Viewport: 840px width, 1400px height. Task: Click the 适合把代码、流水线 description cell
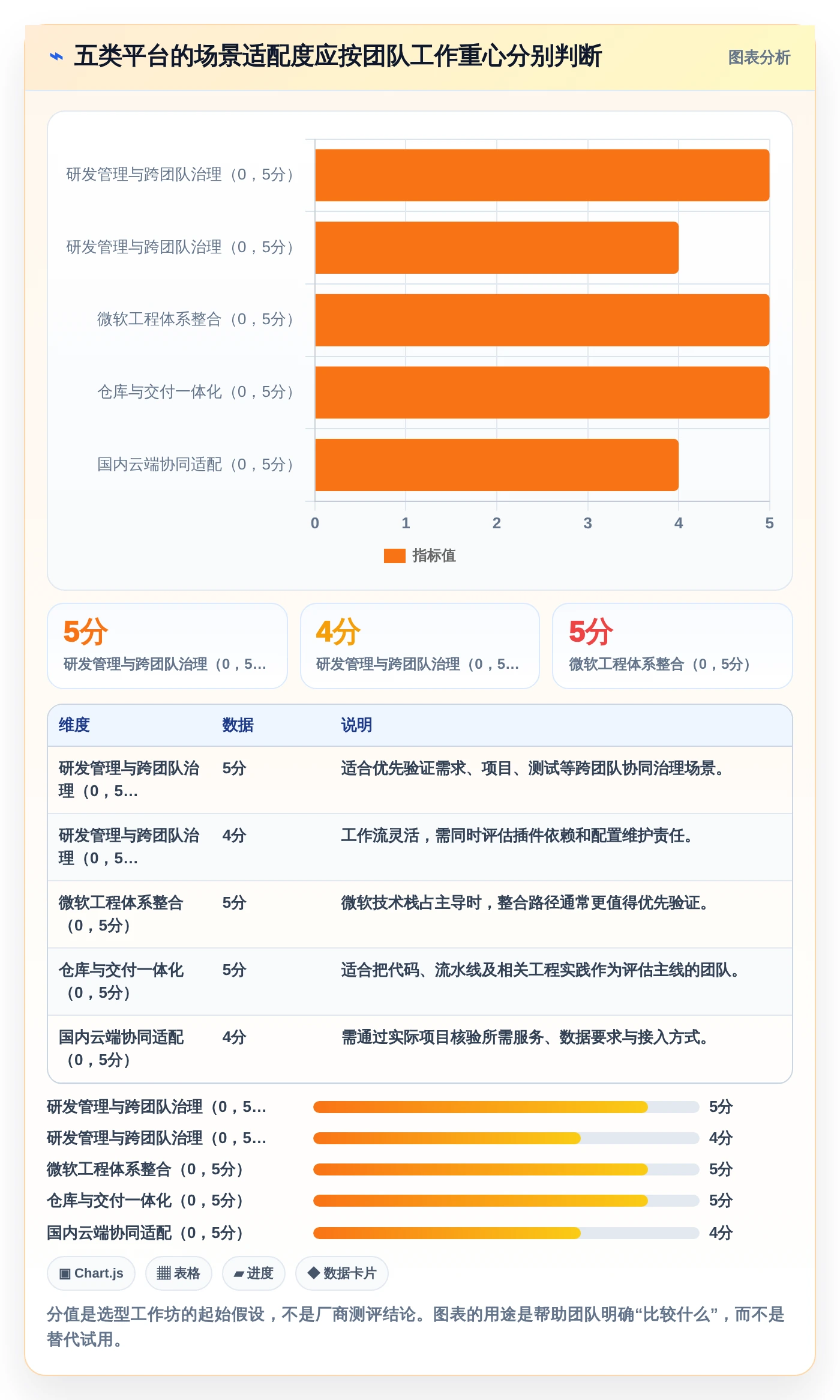pos(541,970)
